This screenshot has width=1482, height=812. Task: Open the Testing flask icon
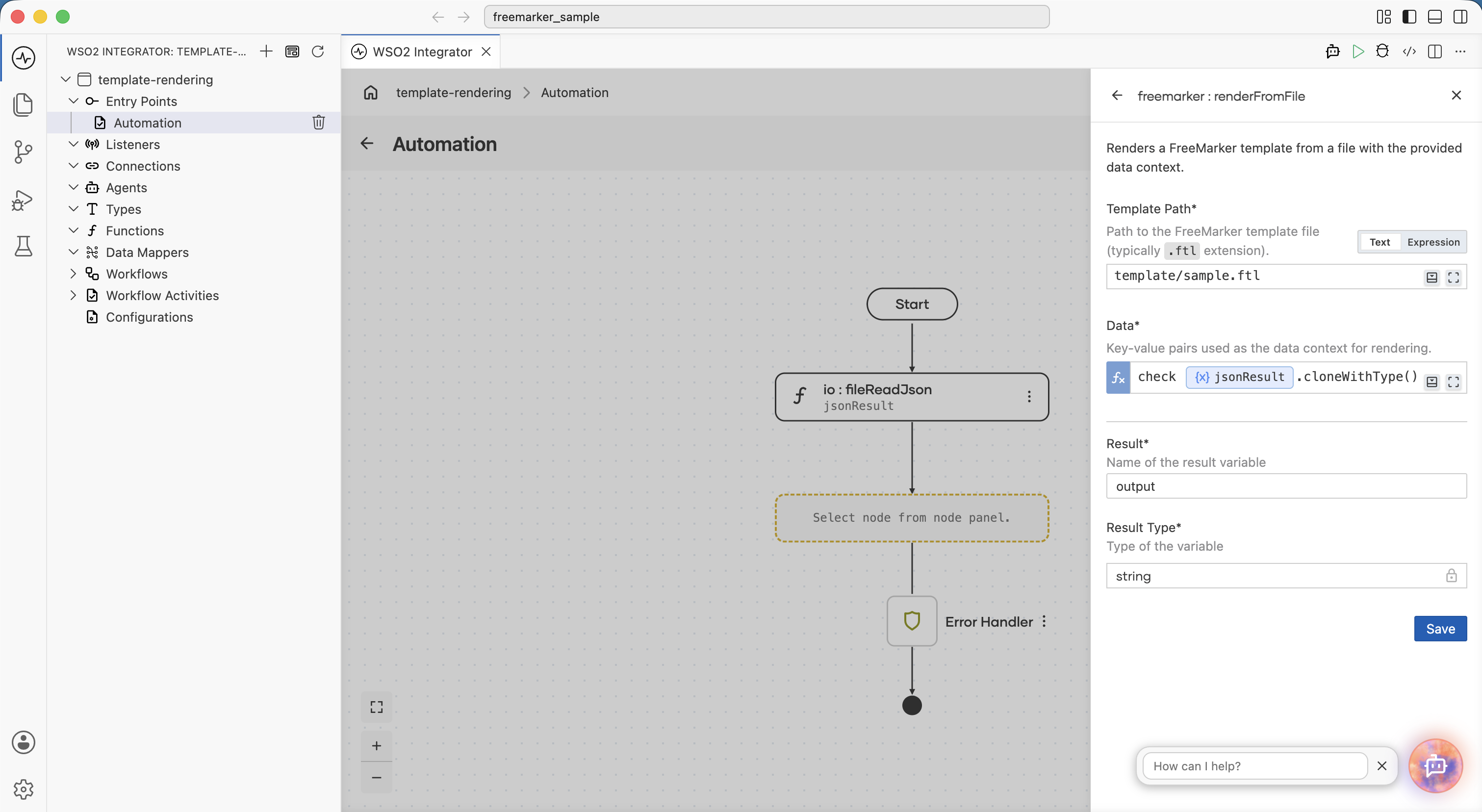(24, 246)
